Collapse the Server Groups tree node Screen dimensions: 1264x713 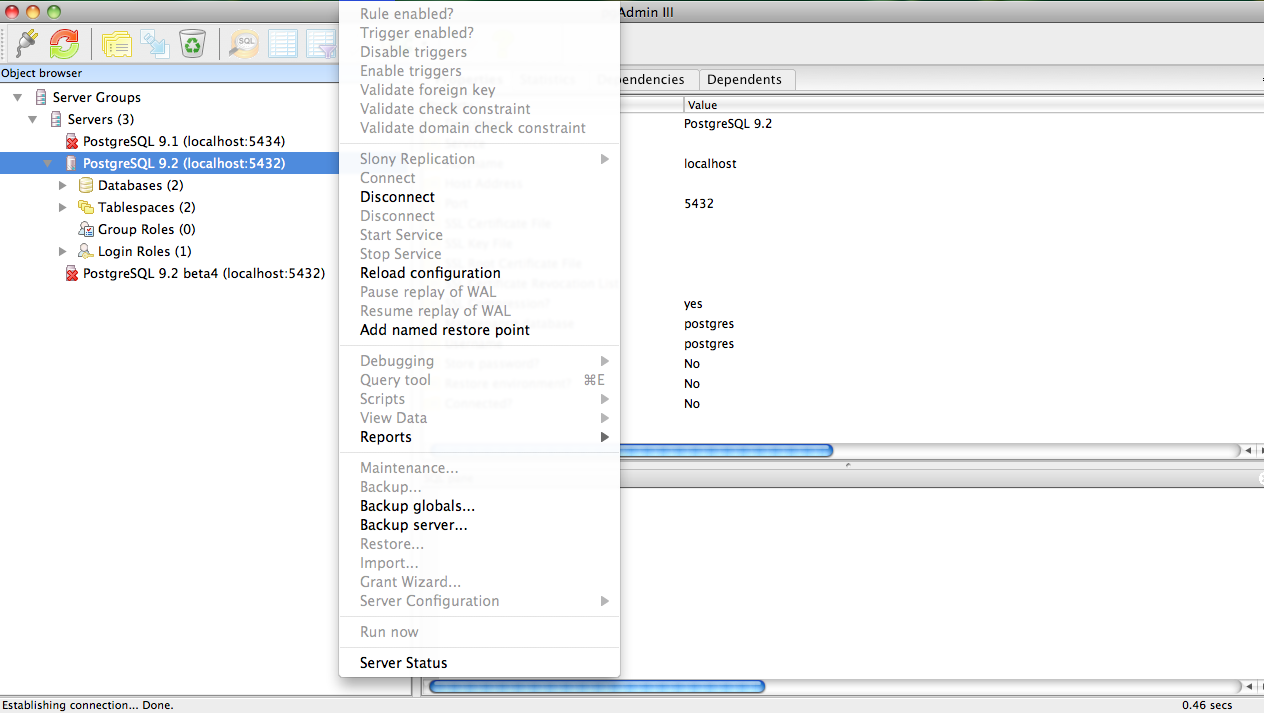click(x=18, y=97)
